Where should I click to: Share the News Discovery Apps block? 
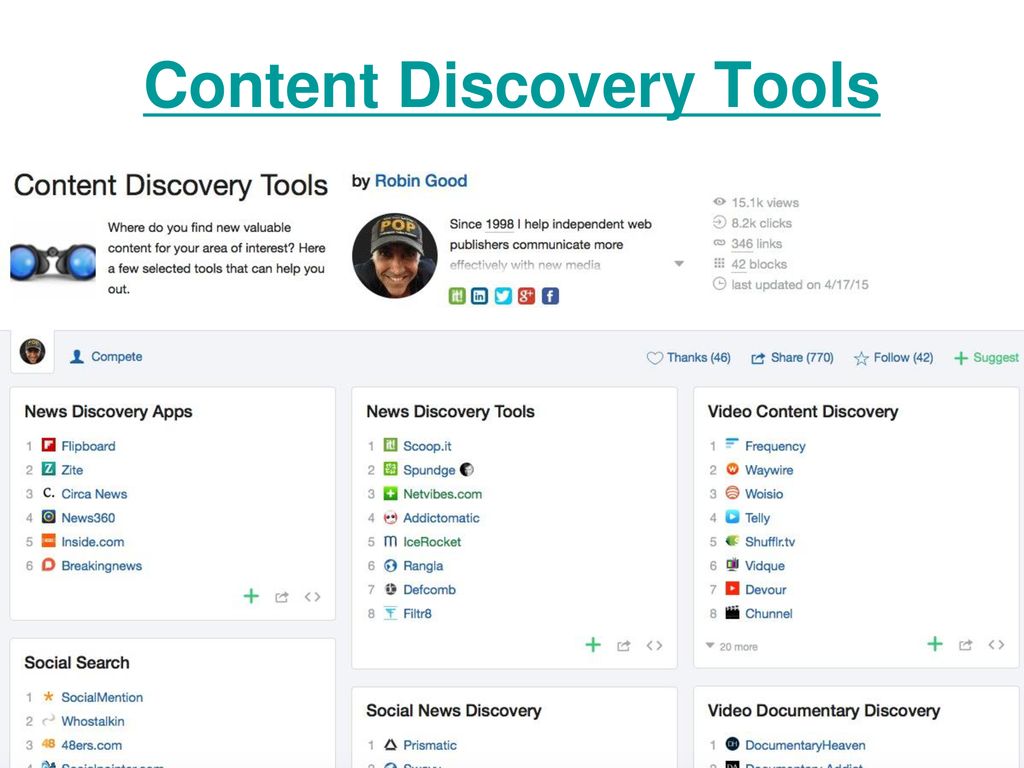281,597
